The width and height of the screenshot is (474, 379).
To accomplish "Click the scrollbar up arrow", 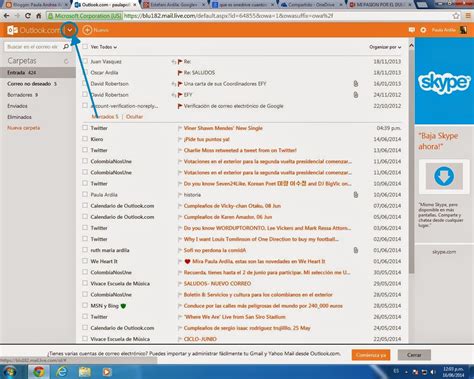I will (x=411, y=45).
